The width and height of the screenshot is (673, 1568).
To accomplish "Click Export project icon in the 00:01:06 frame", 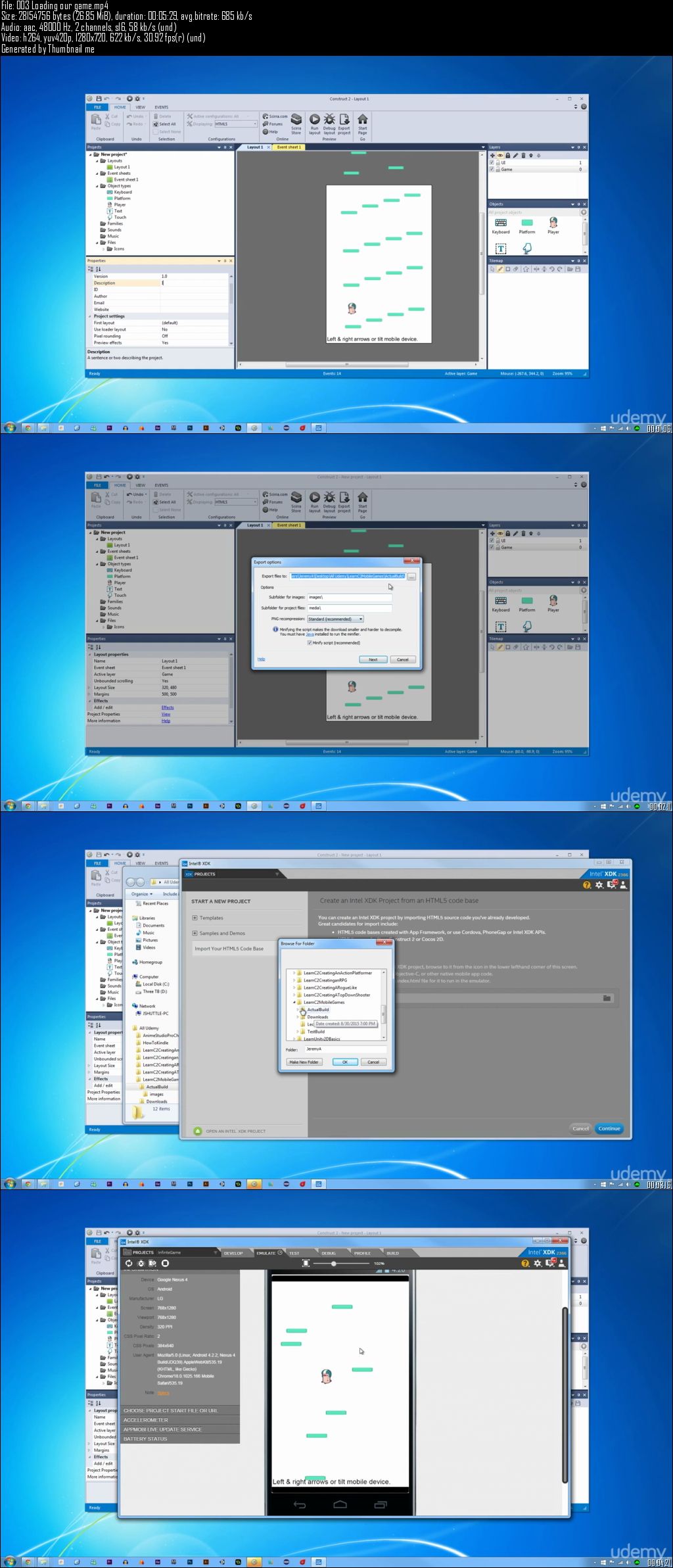I will 344,119.
